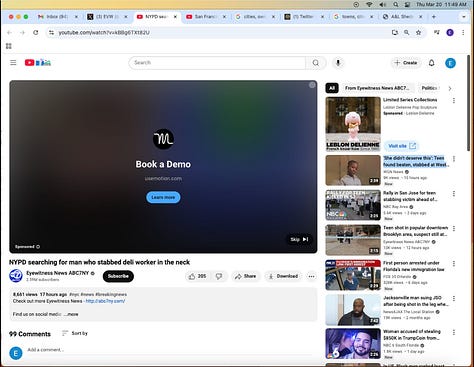474x367 pixels.
Task: Click the YouTube search field
Action: coord(218,63)
